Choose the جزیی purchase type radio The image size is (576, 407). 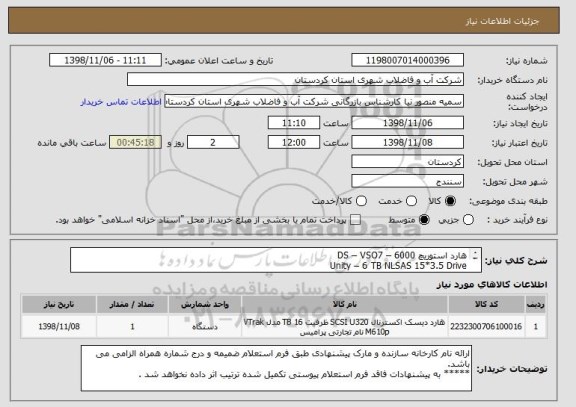point(468,220)
